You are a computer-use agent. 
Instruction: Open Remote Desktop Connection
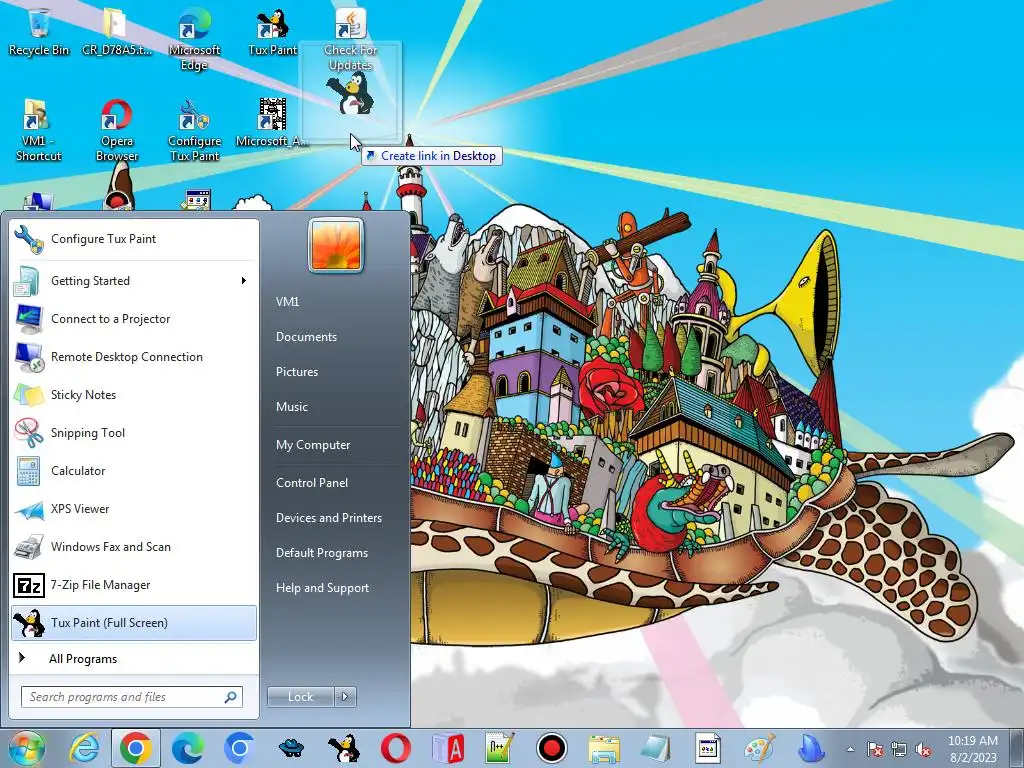134,357
